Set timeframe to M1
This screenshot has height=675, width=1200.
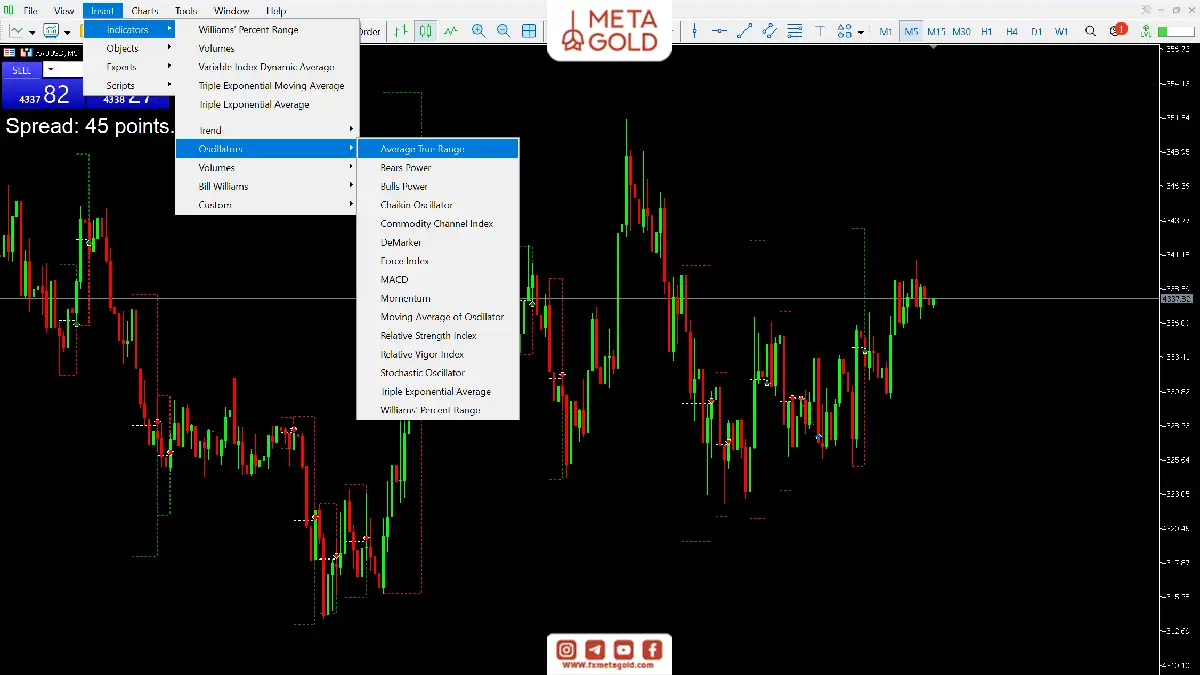point(886,31)
